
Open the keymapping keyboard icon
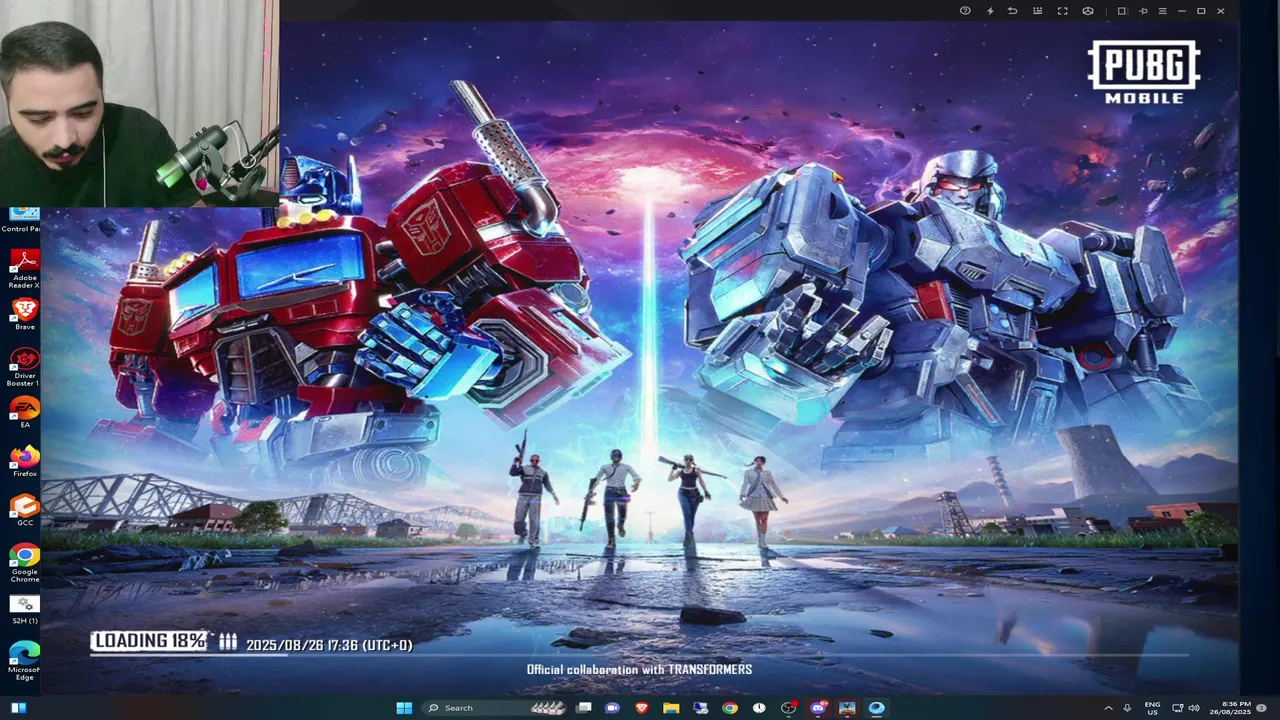[x=1037, y=11]
